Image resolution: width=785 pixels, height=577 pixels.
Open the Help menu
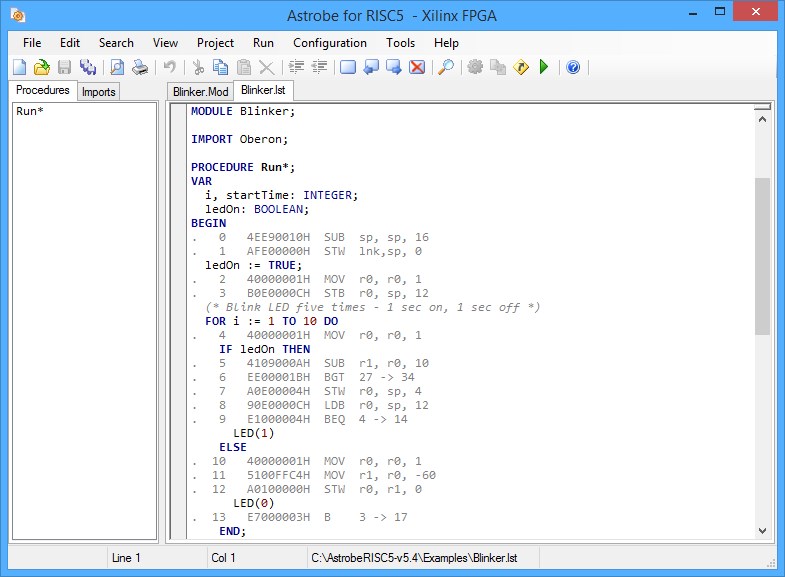click(446, 43)
